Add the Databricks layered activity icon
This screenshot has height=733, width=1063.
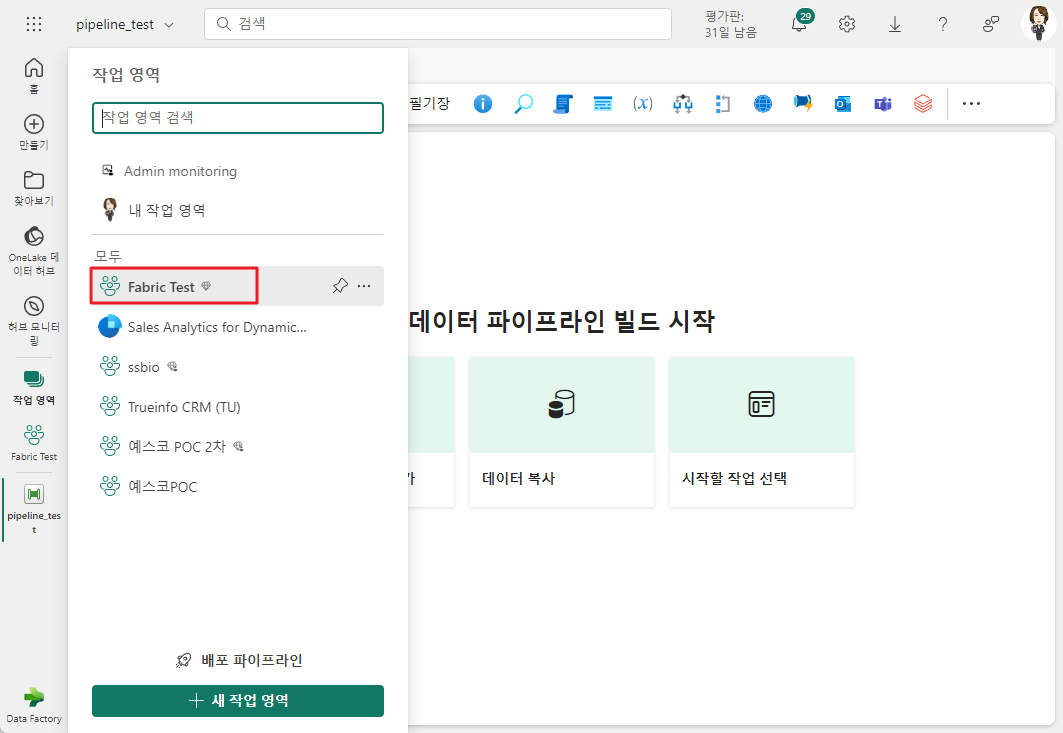(x=923, y=104)
